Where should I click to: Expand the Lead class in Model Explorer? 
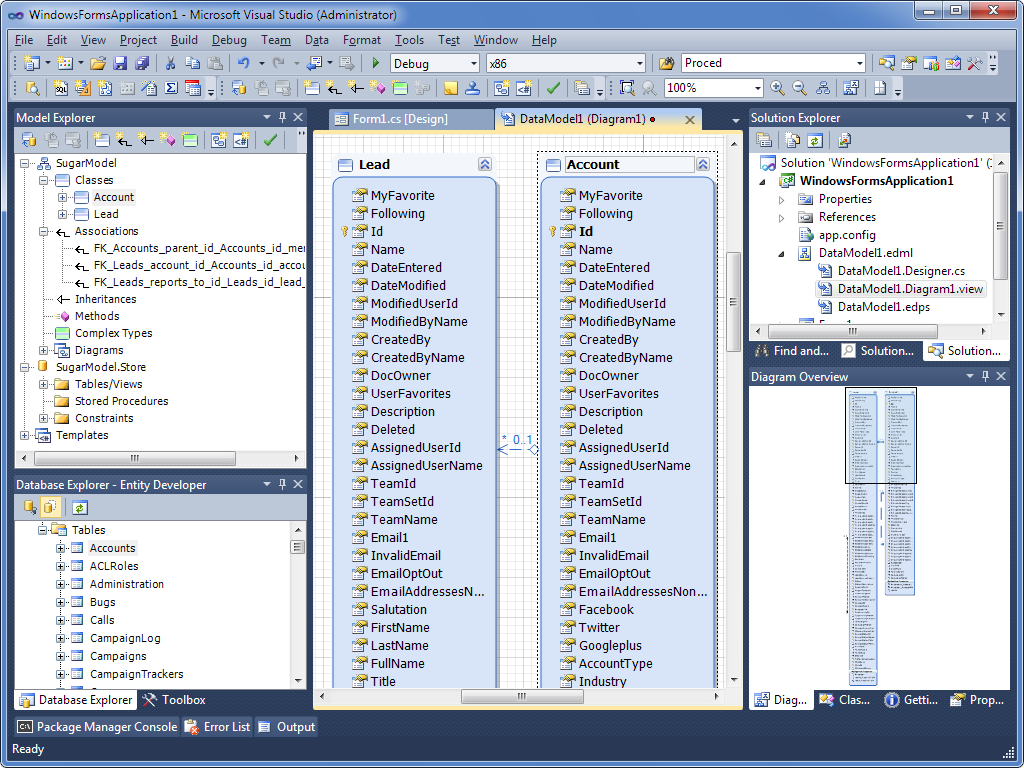pos(62,214)
